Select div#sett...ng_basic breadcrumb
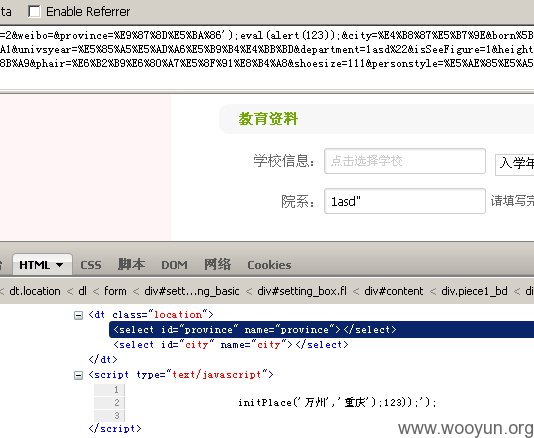 pyautogui.click(x=192, y=291)
